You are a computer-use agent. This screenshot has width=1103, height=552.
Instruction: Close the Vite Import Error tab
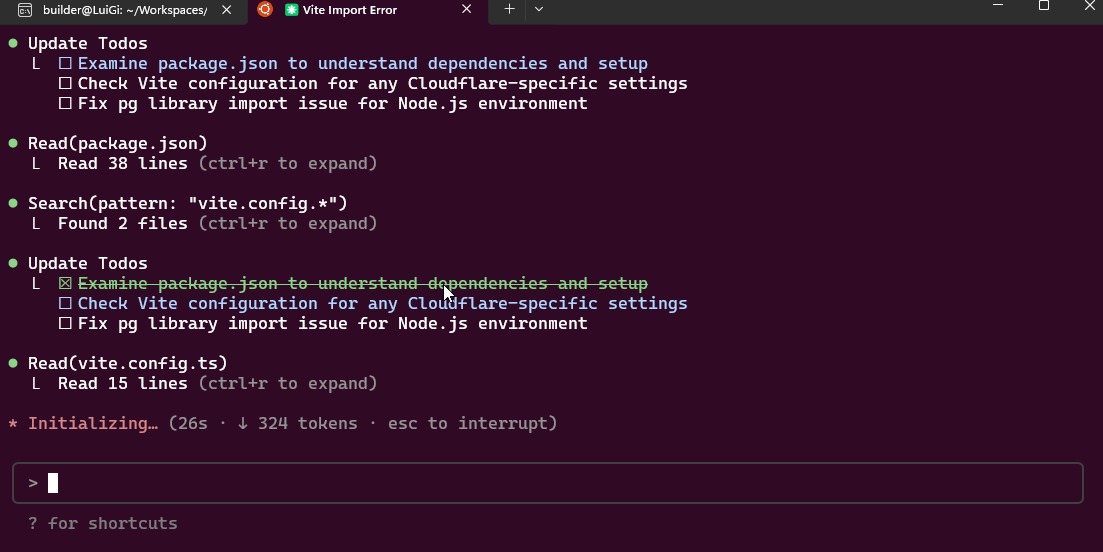tap(466, 9)
